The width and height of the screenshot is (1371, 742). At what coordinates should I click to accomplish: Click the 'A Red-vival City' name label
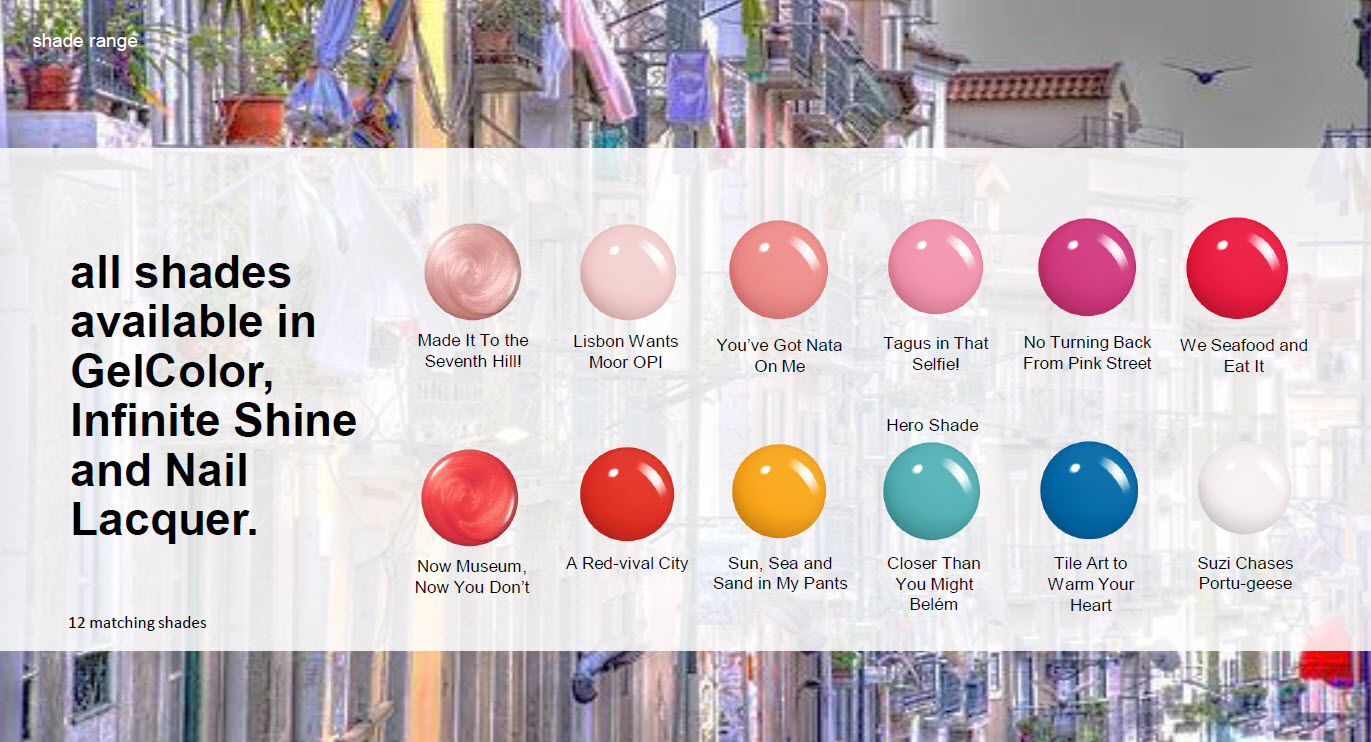[627, 564]
